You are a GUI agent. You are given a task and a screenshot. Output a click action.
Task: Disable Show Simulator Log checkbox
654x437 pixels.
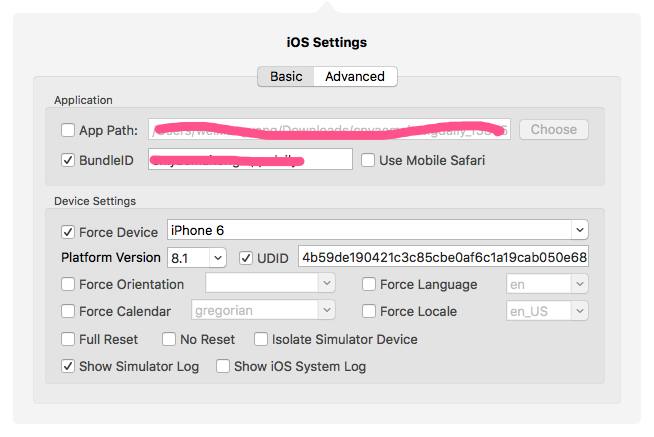(68, 366)
